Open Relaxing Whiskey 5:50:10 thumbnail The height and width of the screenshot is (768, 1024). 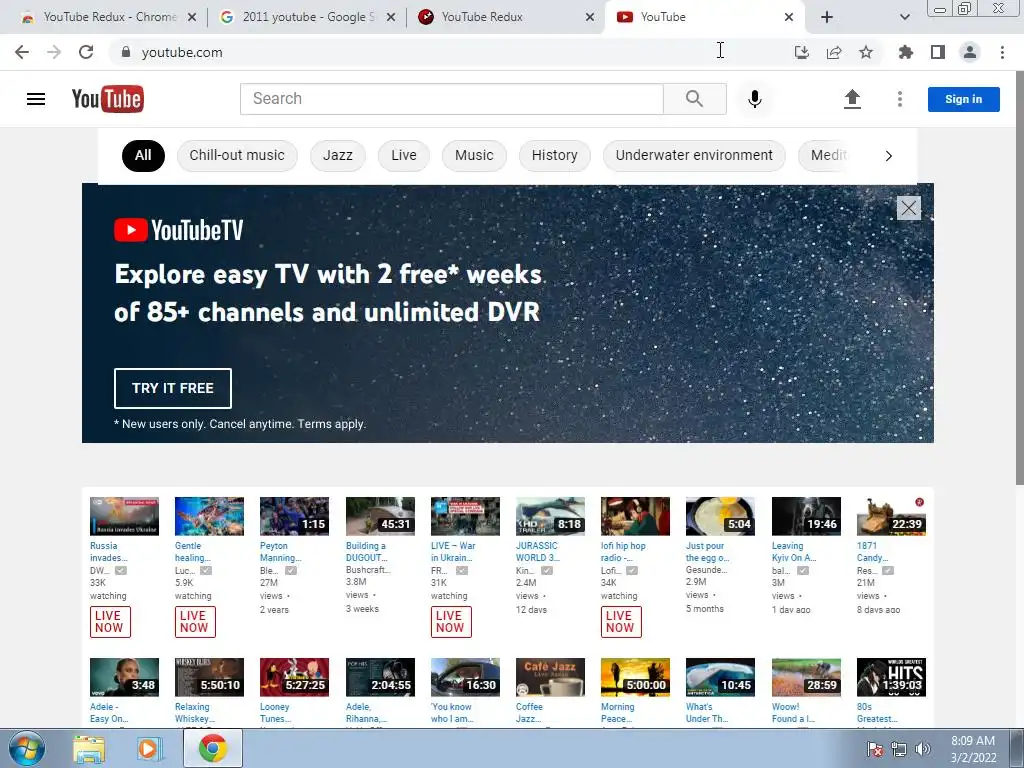pos(209,677)
